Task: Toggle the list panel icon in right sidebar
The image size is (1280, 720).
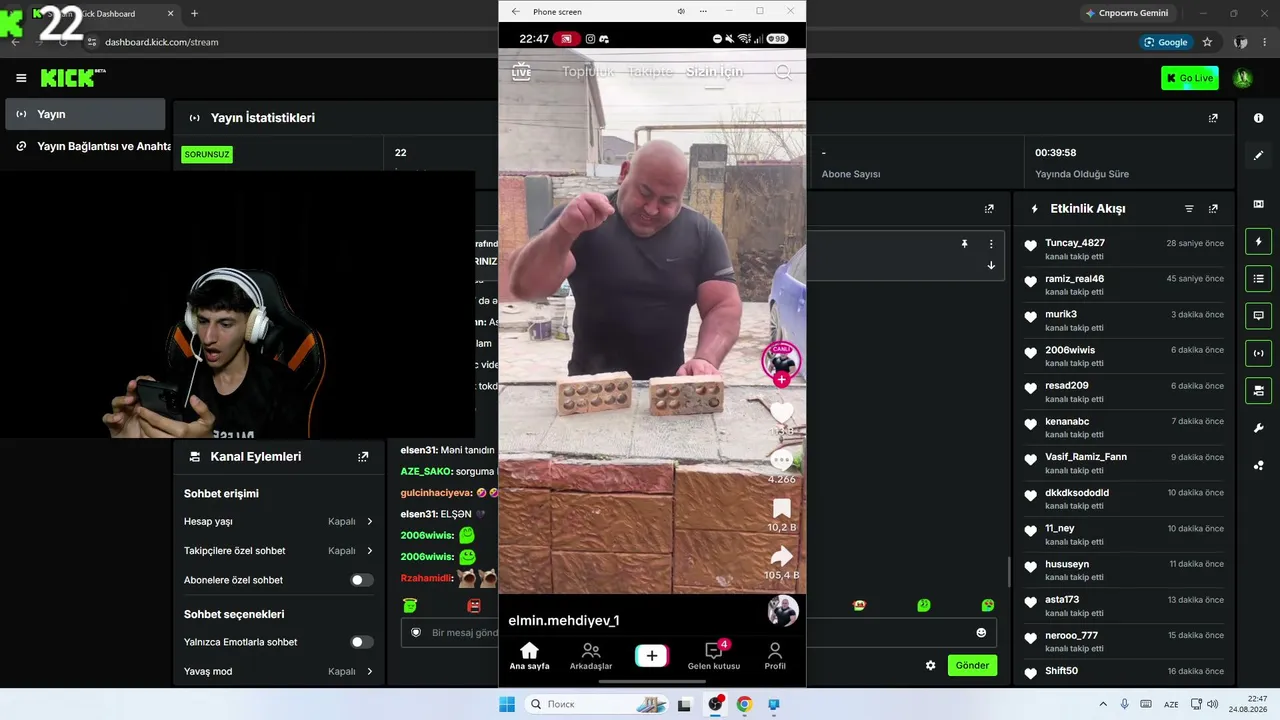Action: pyautogui.click(x=1258, y=279)
